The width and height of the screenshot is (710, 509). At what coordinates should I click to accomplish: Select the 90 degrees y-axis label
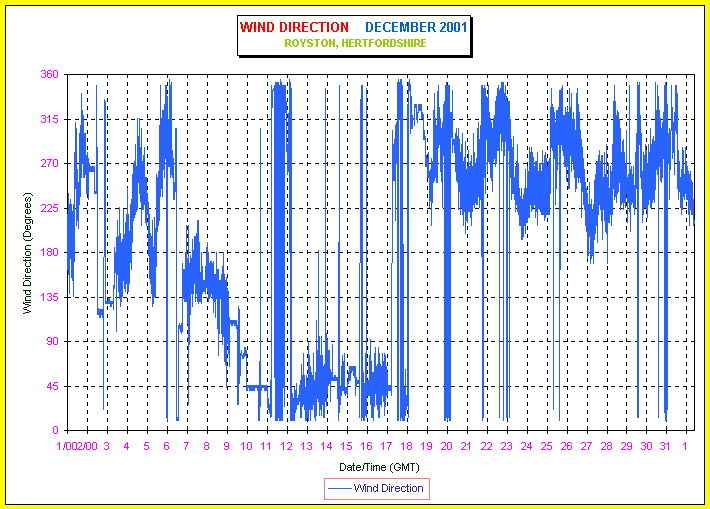pos(52,342)
